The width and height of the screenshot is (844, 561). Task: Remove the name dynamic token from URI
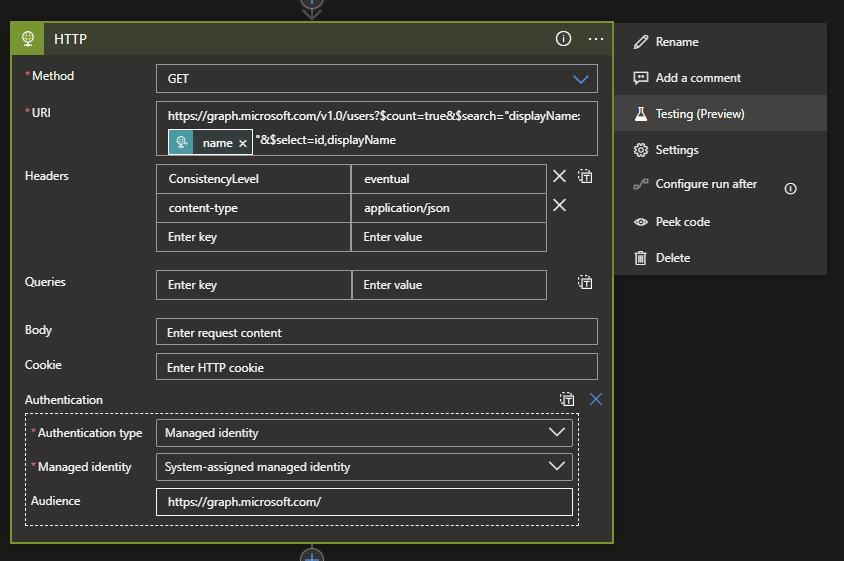click(243, 143)
